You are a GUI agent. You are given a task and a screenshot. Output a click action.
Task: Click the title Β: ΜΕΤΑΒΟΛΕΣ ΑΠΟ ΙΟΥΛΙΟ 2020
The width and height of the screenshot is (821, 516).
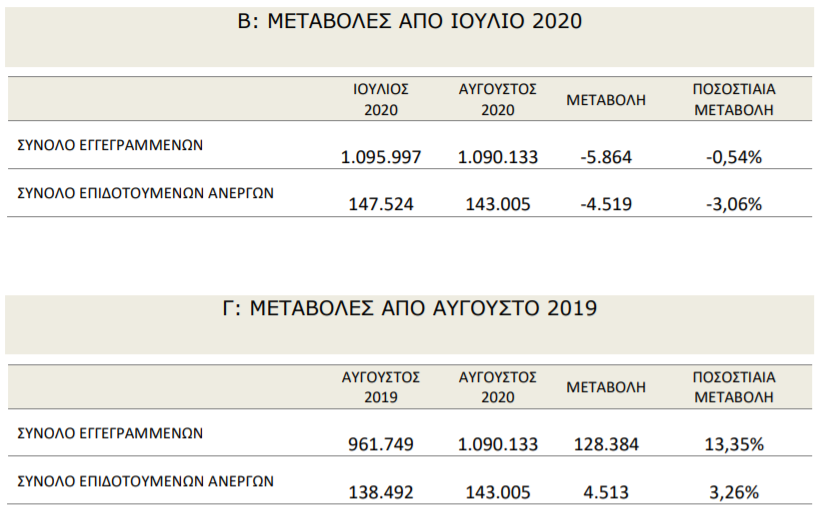click(x=409, y=21)
